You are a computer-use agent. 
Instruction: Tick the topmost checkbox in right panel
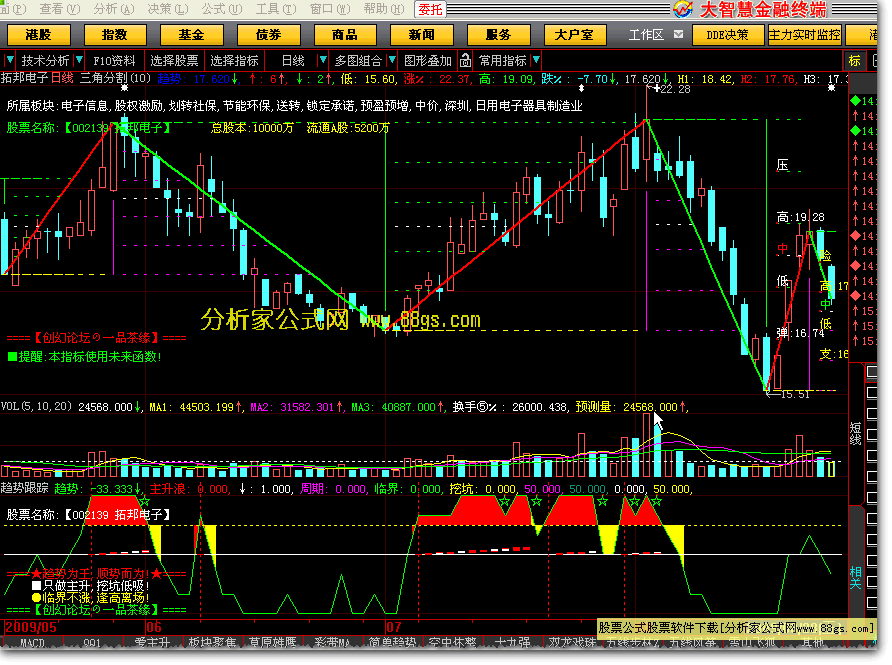pyautogui.click(x=871, y=373)
